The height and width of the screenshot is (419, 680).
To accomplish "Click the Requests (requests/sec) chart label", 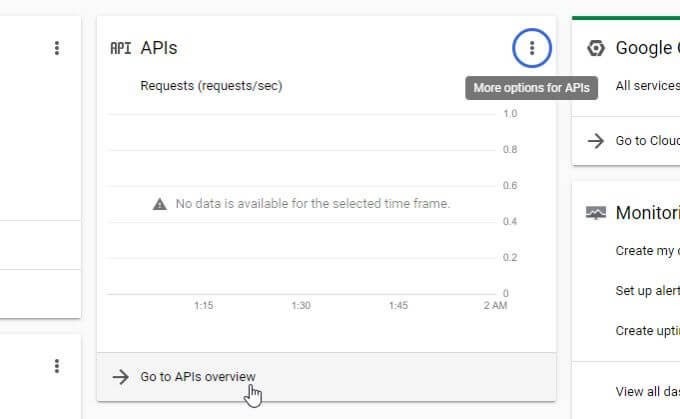I will (x=211, y=86).
